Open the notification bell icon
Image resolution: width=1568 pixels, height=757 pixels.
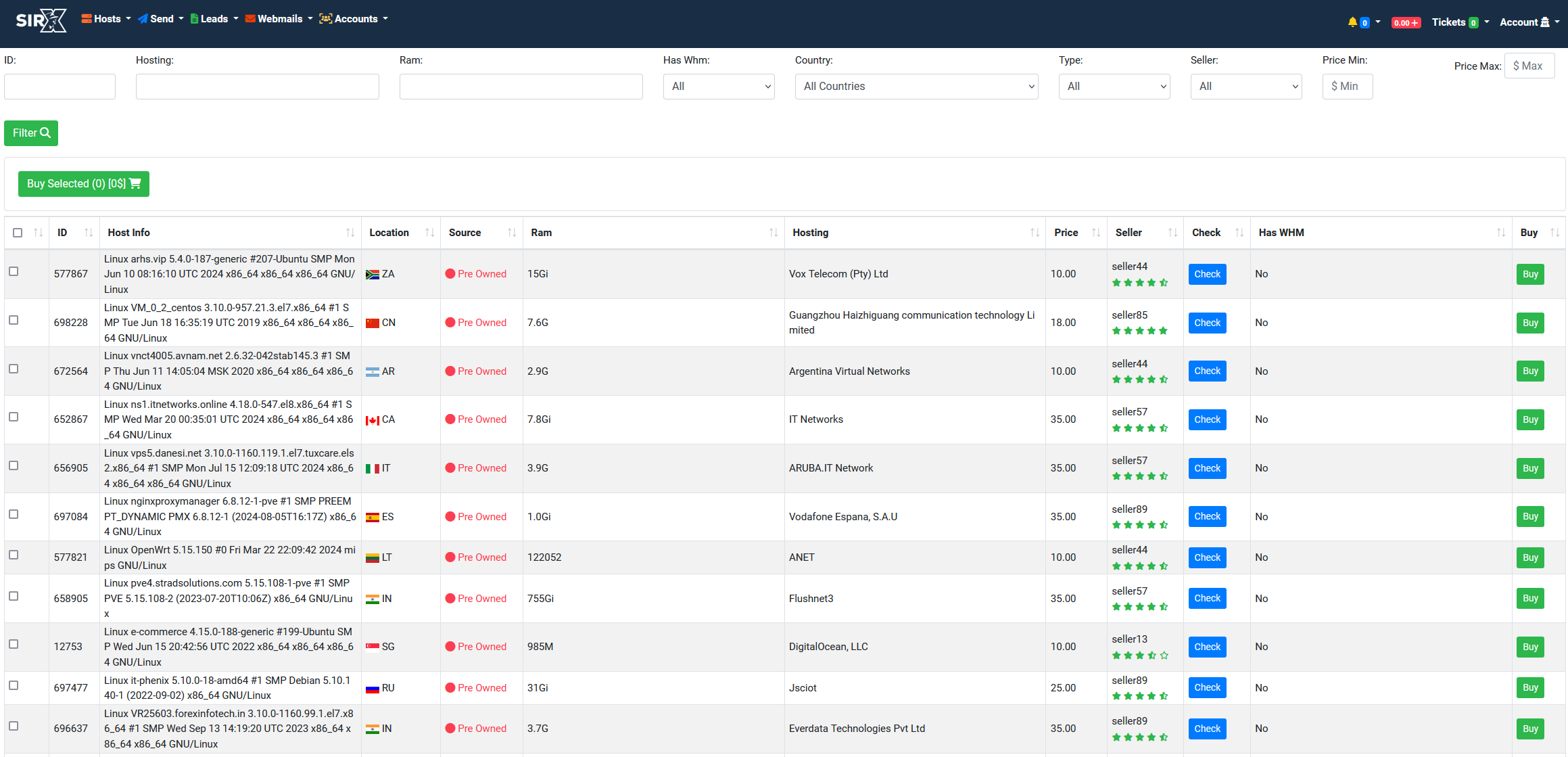1352,22
